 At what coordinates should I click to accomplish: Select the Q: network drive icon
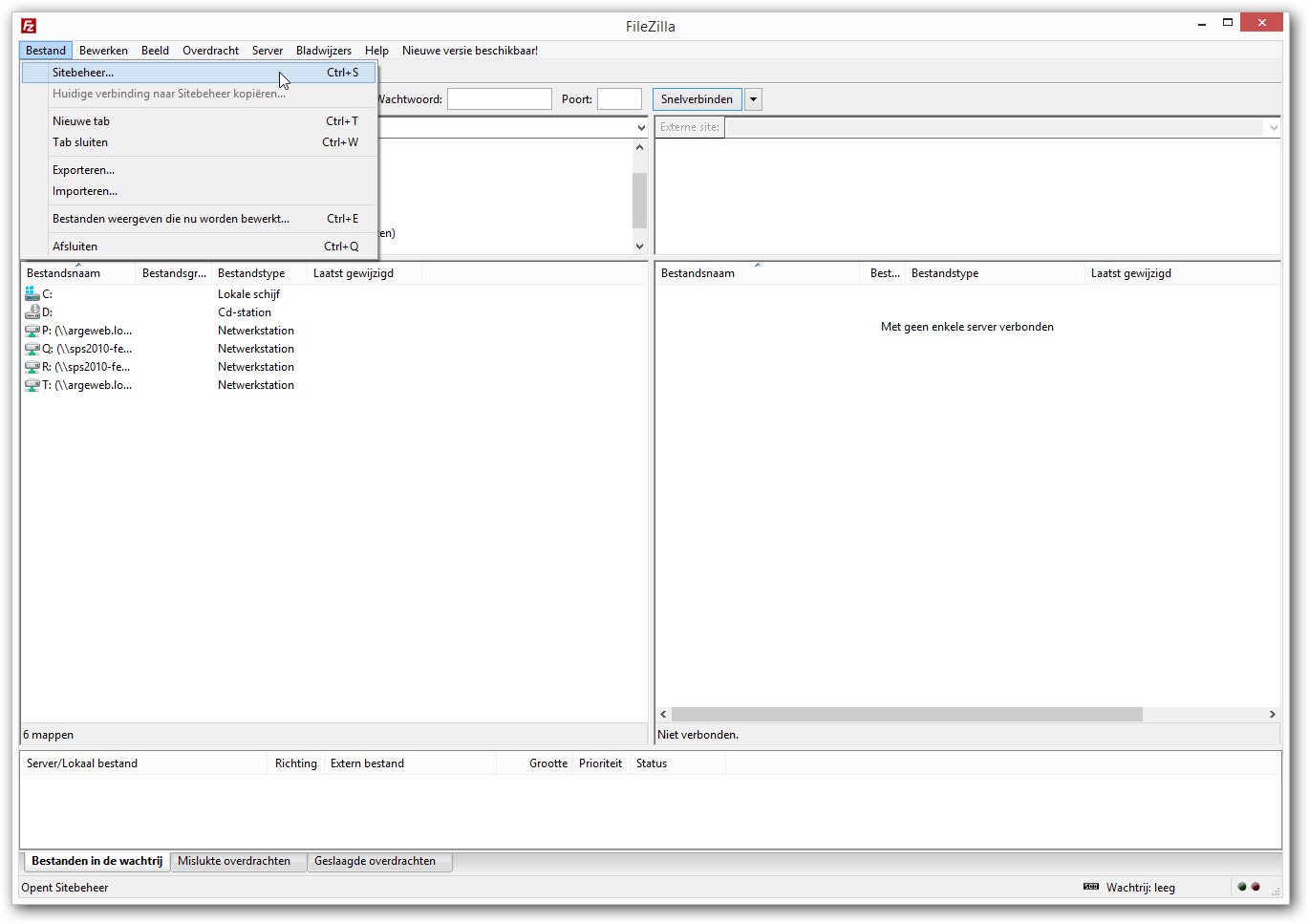[32, 349]
